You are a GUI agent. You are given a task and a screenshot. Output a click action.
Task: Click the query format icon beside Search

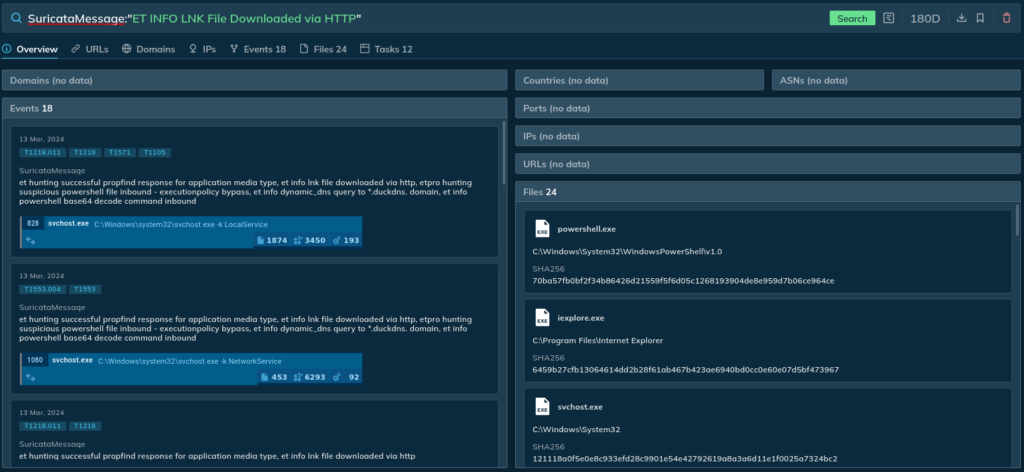[x=889, y=18]
